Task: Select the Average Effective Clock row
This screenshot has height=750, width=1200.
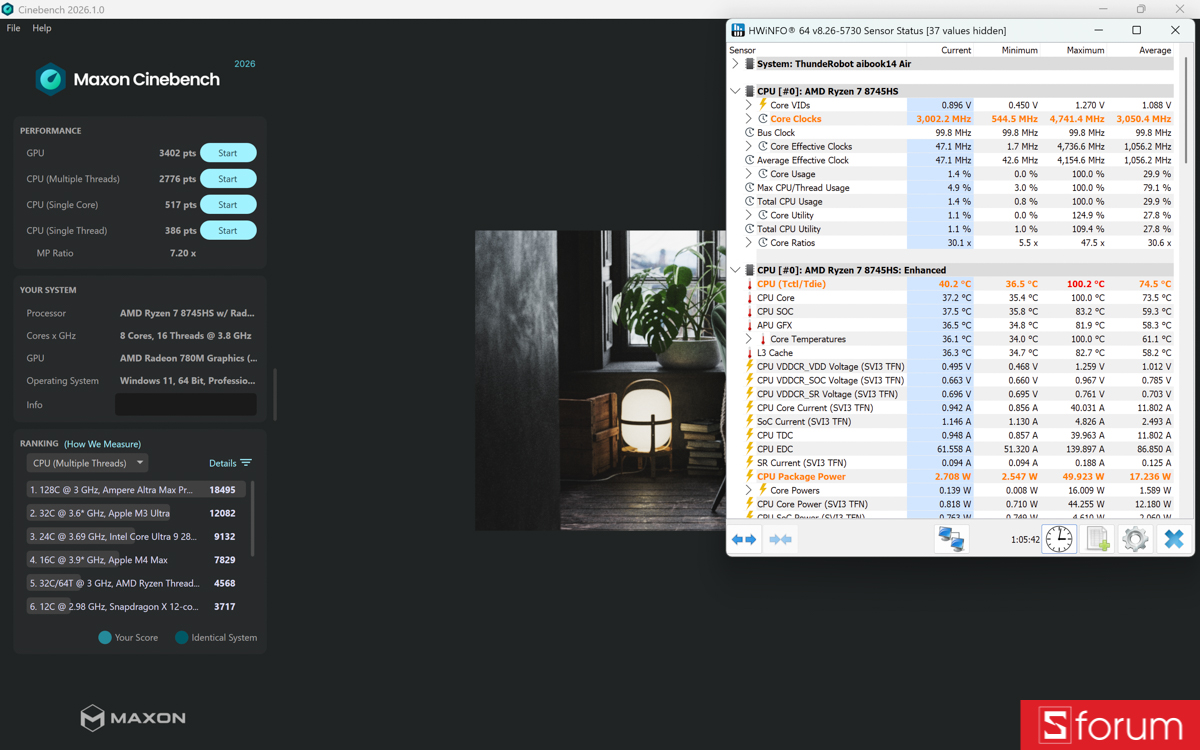Action: coord(959,160)
